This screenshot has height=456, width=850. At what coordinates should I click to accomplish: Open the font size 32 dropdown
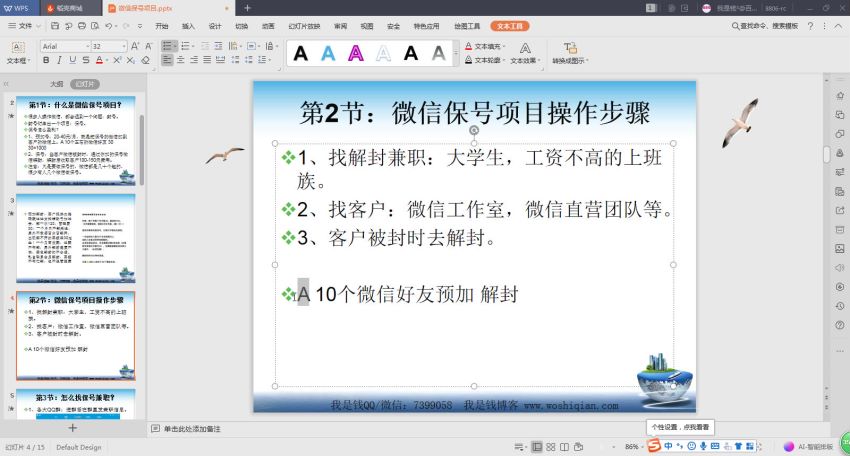tap(124, 47)
